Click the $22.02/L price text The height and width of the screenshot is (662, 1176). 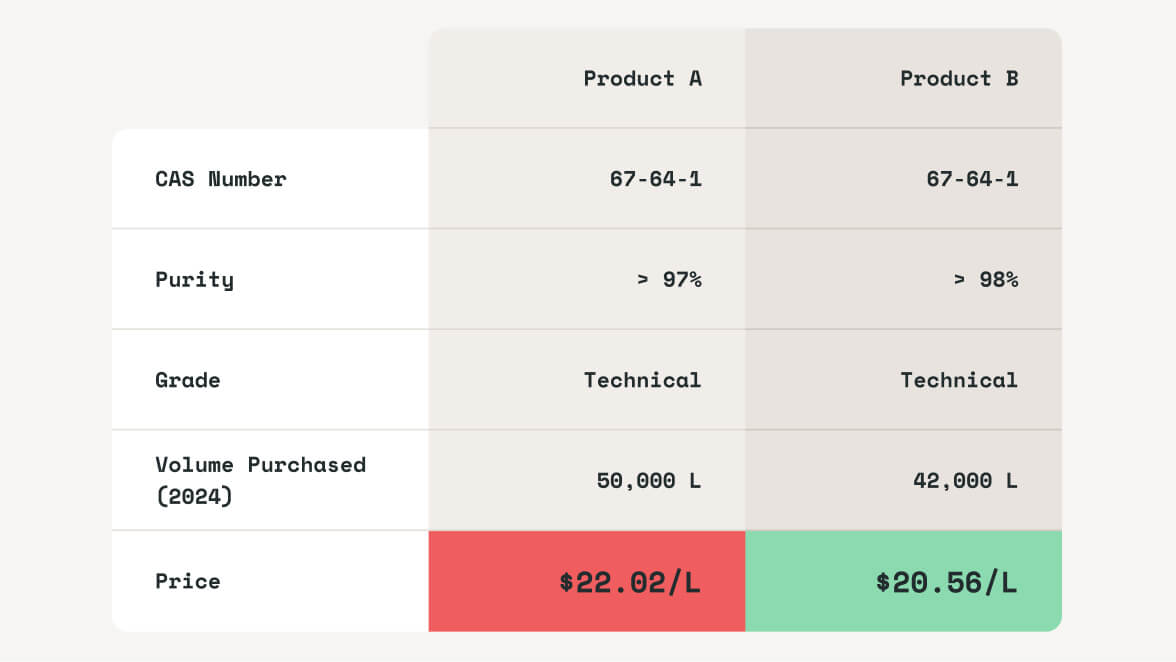[629, 582]
